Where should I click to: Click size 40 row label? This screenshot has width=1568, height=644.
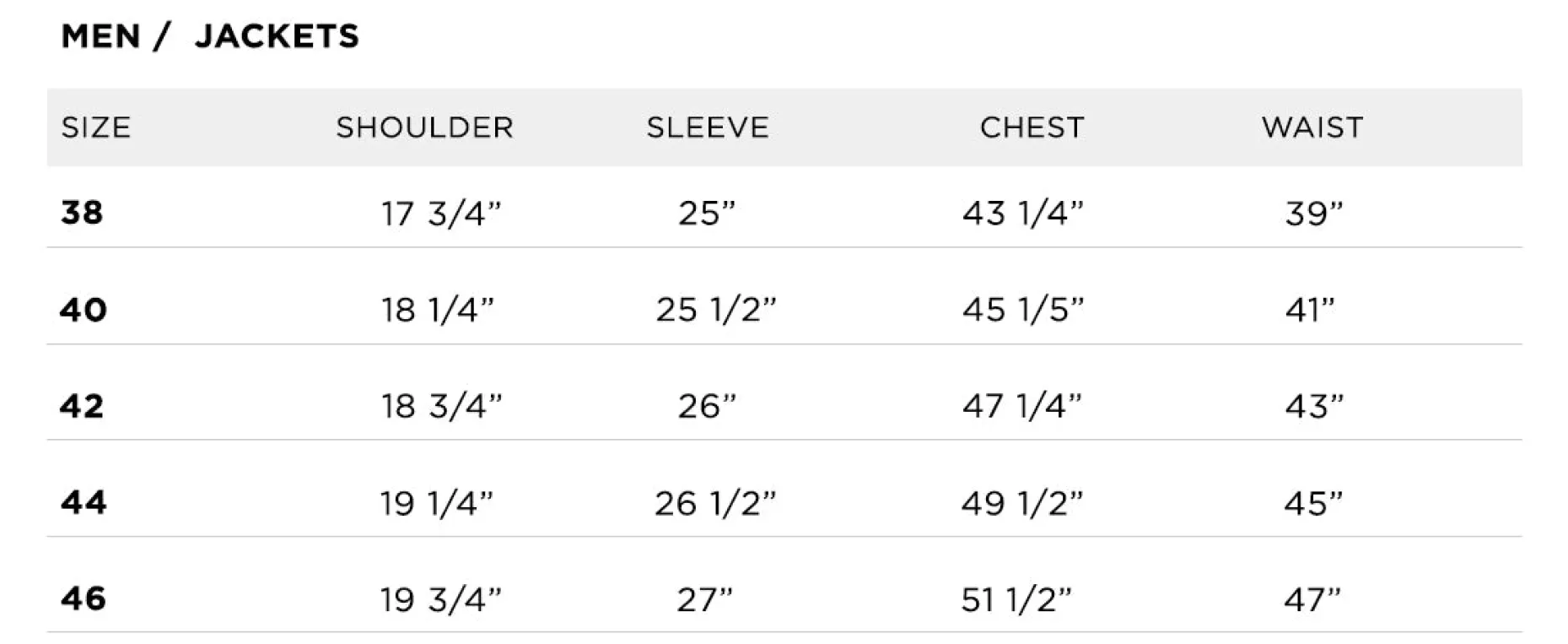pos(84,310)
